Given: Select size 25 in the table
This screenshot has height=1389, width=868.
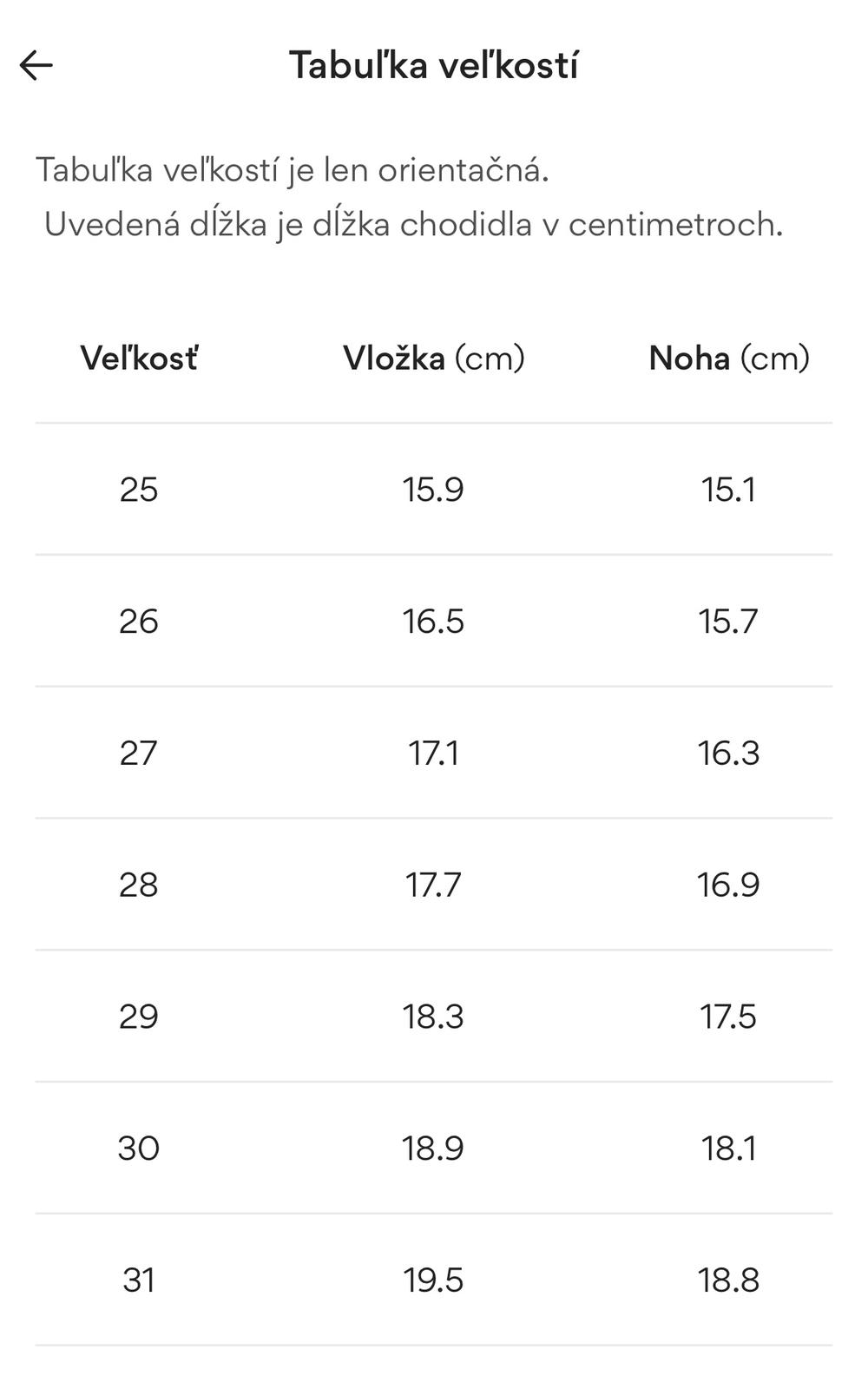Looking at the screenshot, I should (x=139, y=490).
